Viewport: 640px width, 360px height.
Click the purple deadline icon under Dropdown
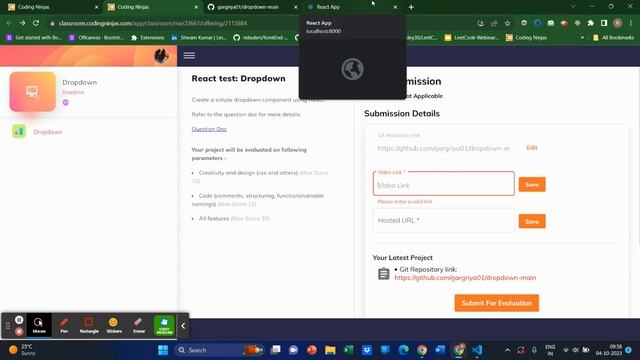tap(66, 102)
